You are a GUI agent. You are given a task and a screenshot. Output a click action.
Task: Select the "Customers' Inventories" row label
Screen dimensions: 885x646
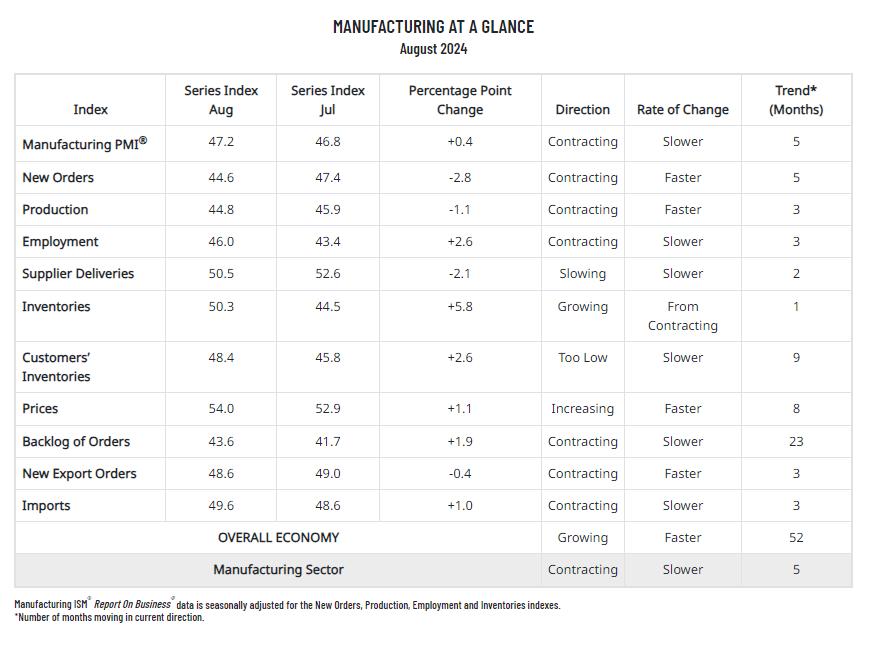pyautogui.click(x=57, y=367)
